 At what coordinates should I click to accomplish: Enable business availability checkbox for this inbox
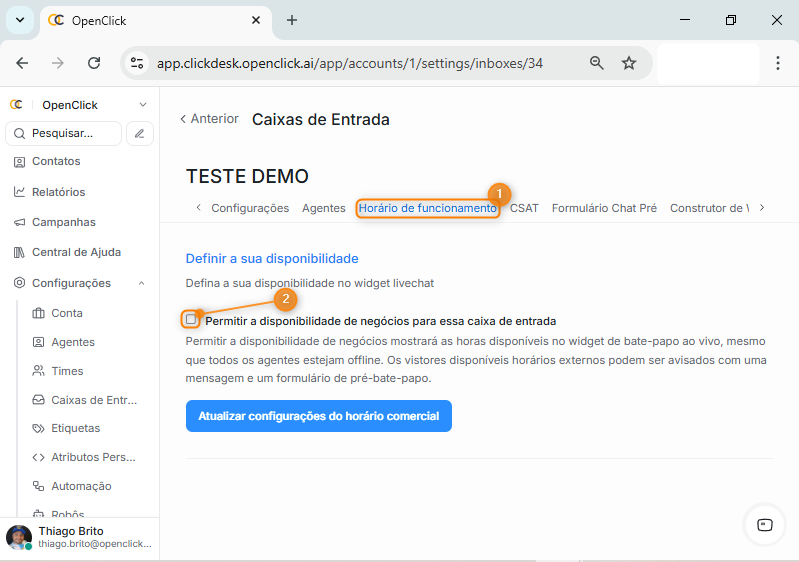point(191,320)
